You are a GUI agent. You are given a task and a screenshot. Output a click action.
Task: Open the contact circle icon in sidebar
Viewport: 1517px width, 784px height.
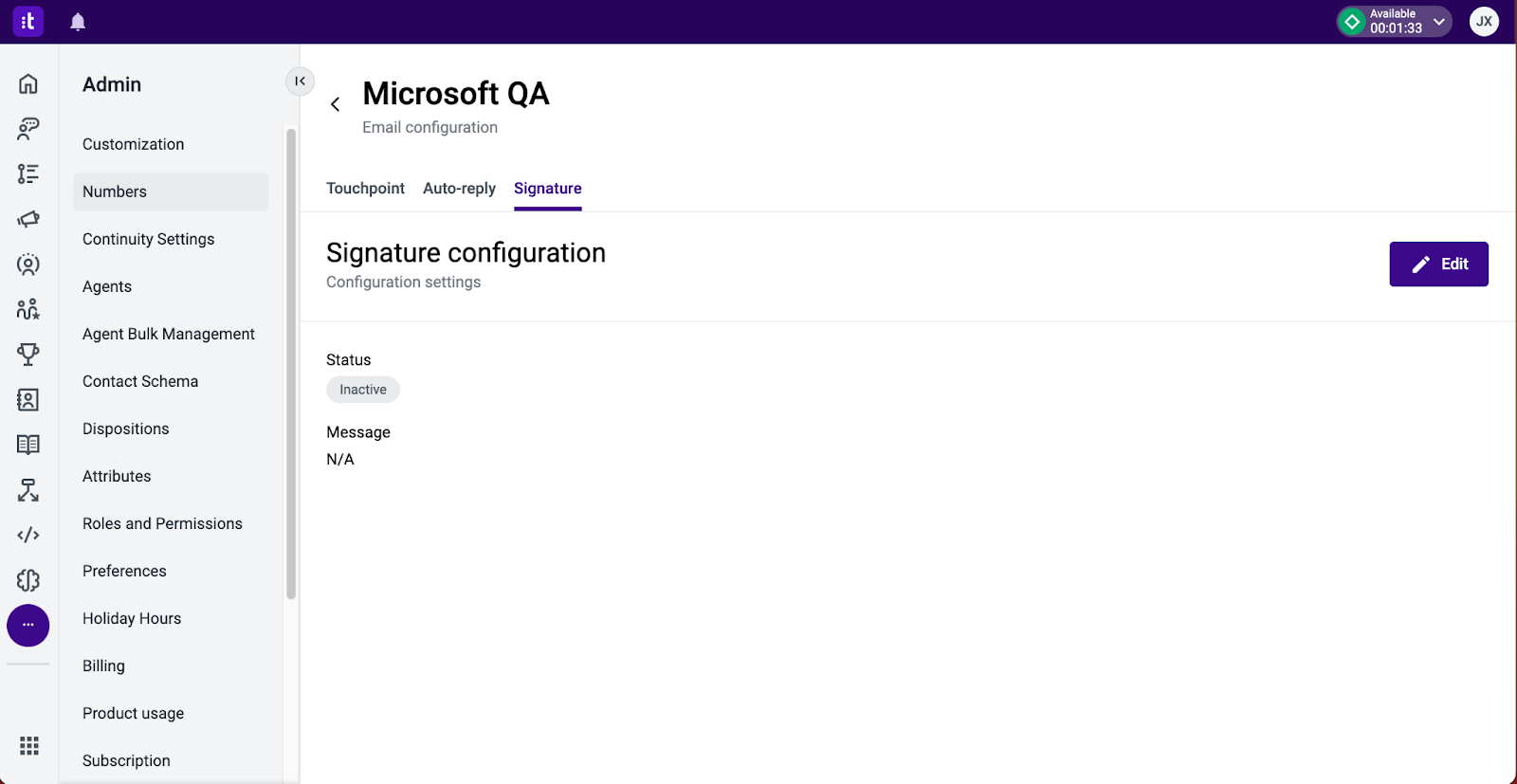(28, 264)
